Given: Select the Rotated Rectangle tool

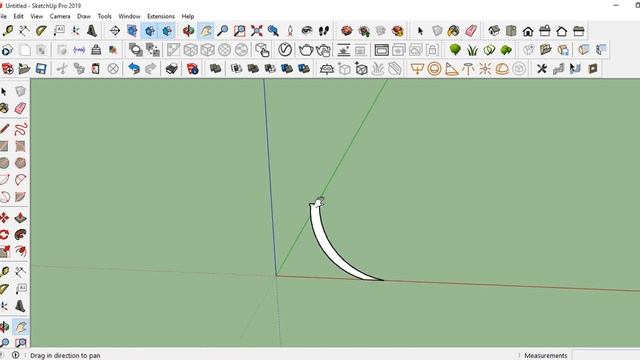Looking at the screenshot, I should tap(20, 146).
